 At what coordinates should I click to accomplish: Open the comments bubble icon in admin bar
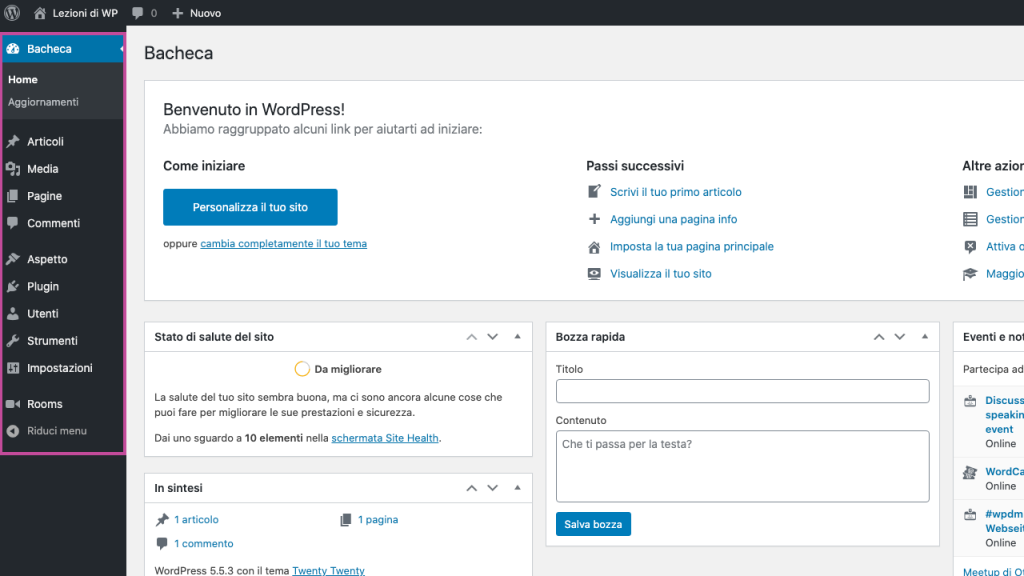pyautogui.click(x=137, y=13)
